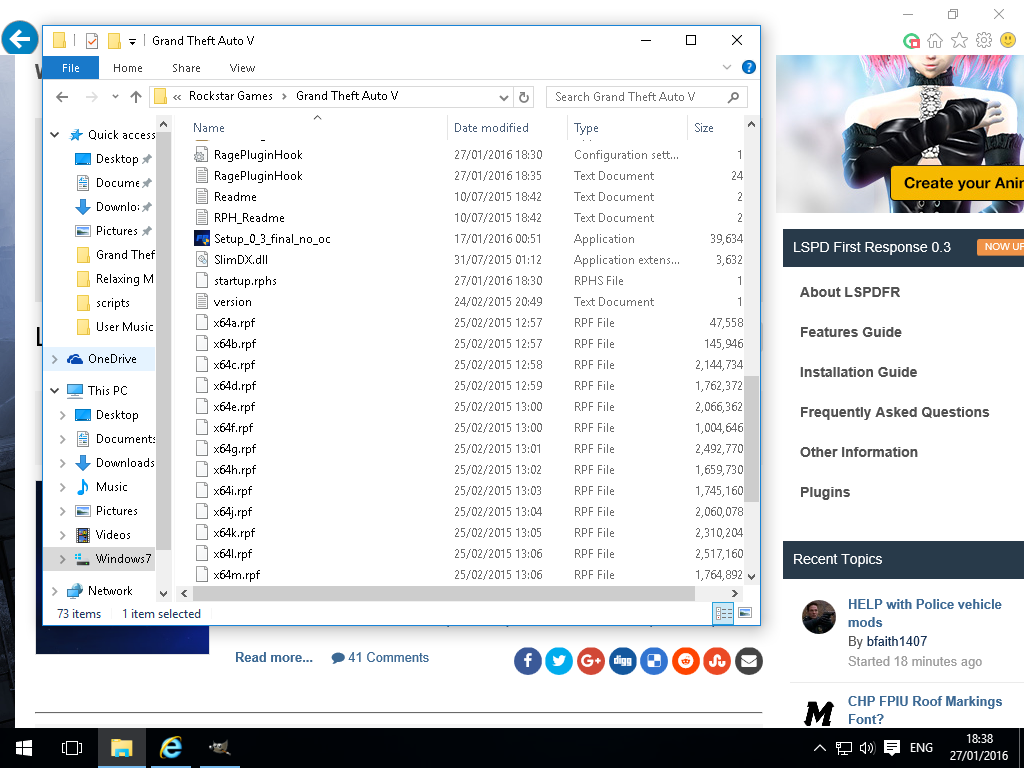1024x768 pixels.
Task: Click the New folder quick access icon
Action: pyautogui.click(x=114, y=41)
